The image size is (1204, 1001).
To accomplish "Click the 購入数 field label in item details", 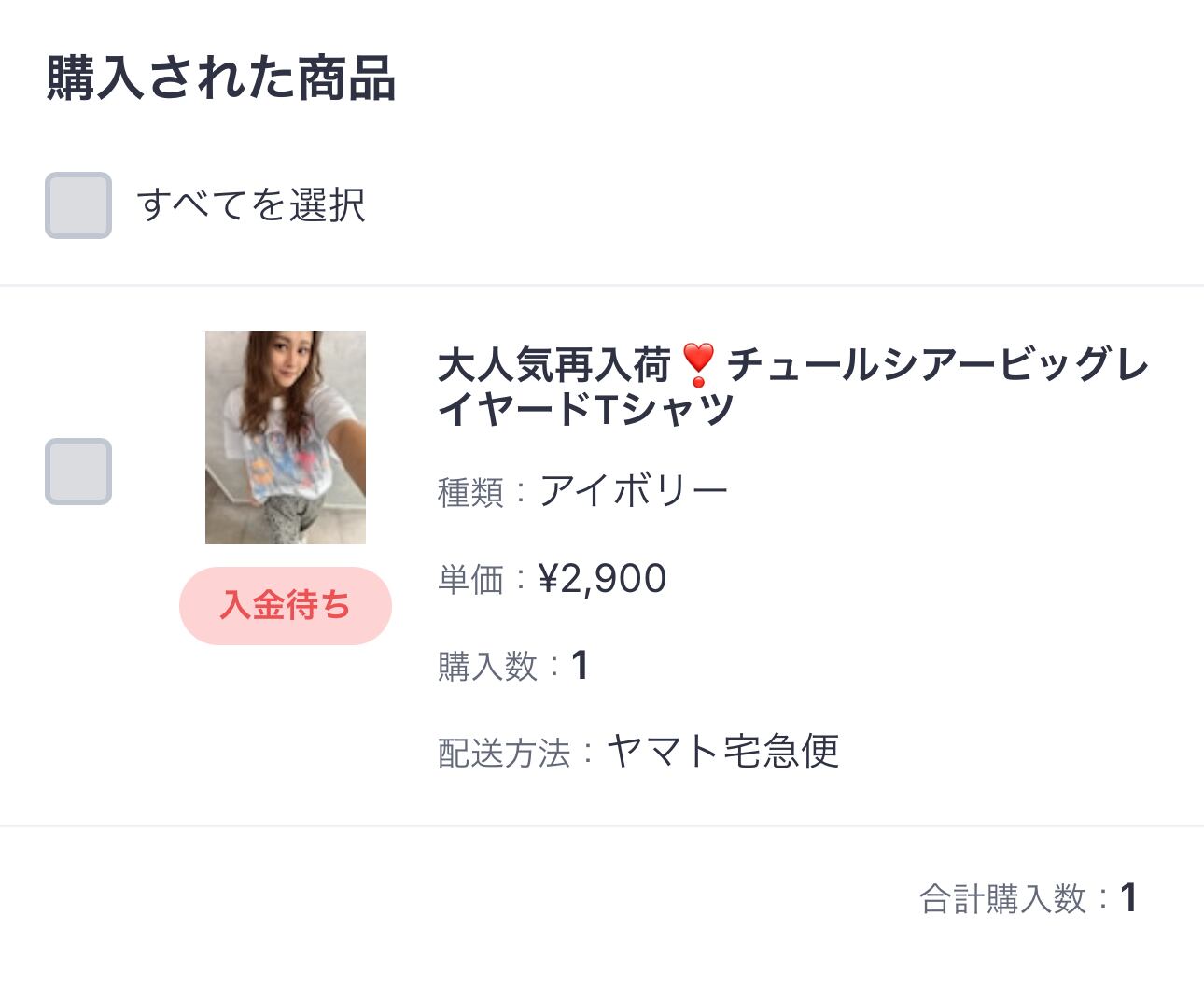I will 487,667.
